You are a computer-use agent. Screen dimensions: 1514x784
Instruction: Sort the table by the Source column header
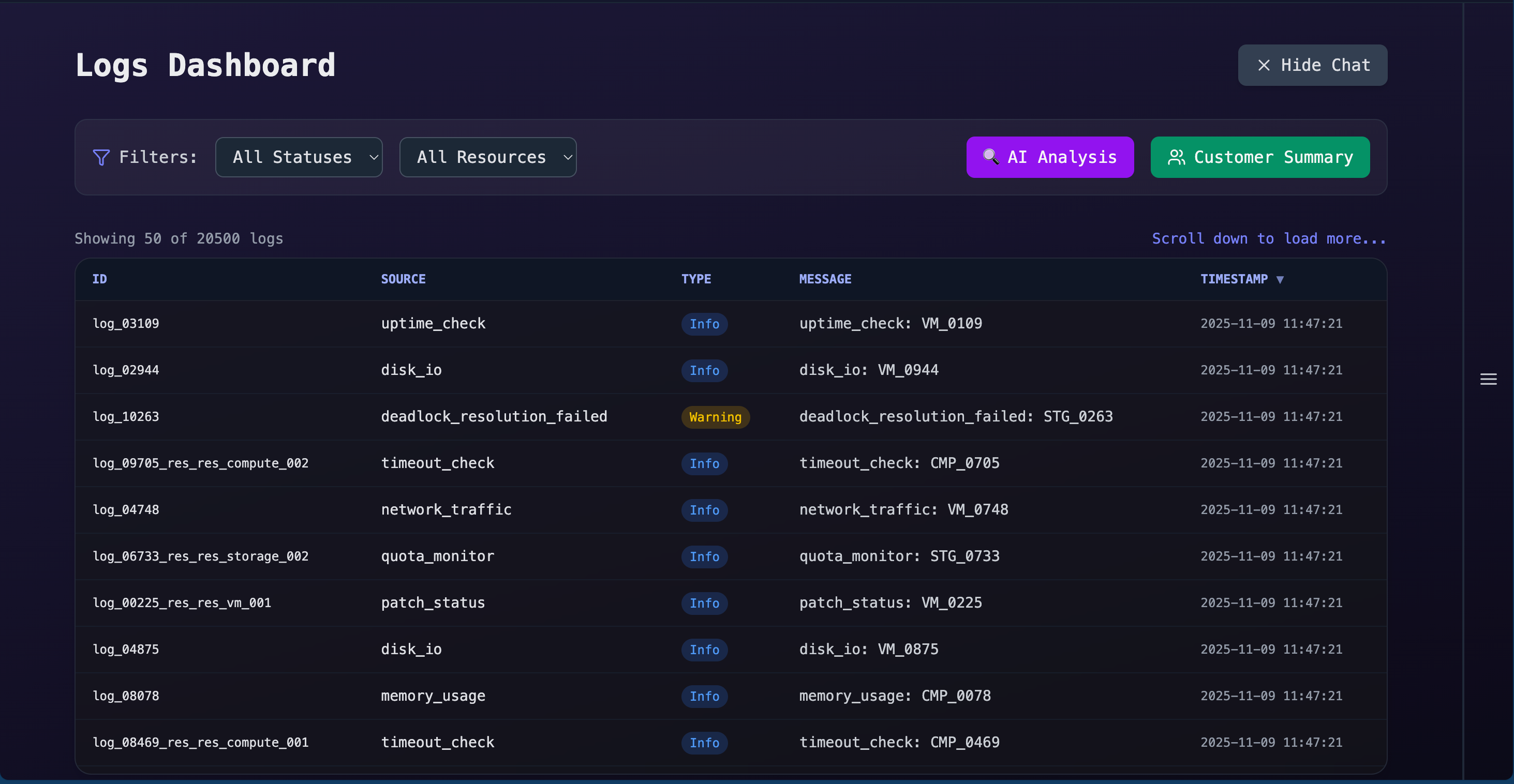click(x=403, y=280)
